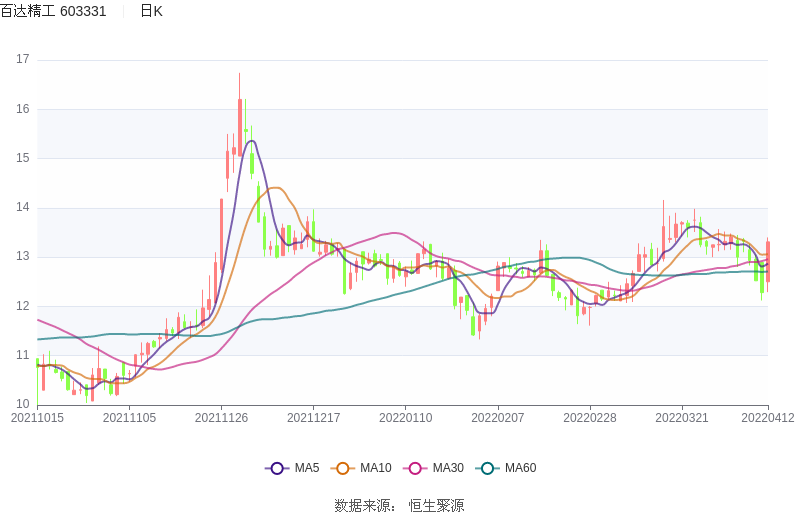This screenshot has height=517, width=800.
Task: Toggle the MA10 series via its text label
Action: point(375,468)
